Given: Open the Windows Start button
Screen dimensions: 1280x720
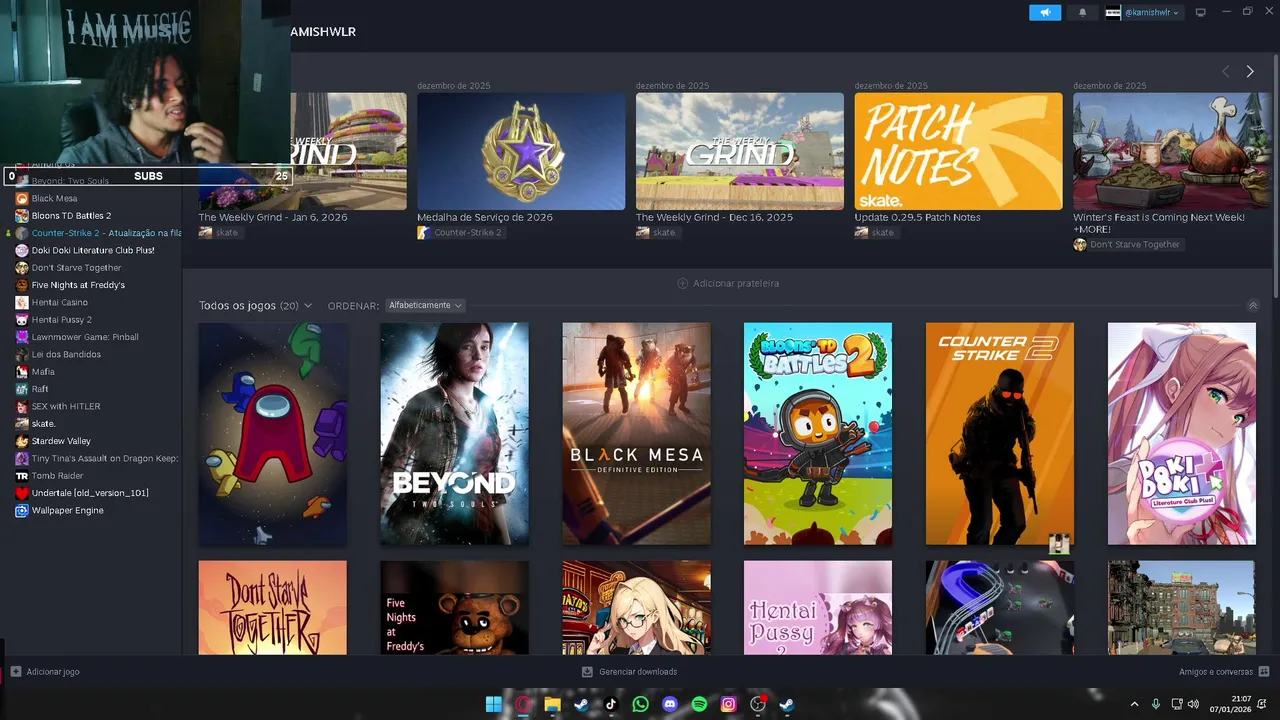Looking at the screenshot, I should 493,704.
